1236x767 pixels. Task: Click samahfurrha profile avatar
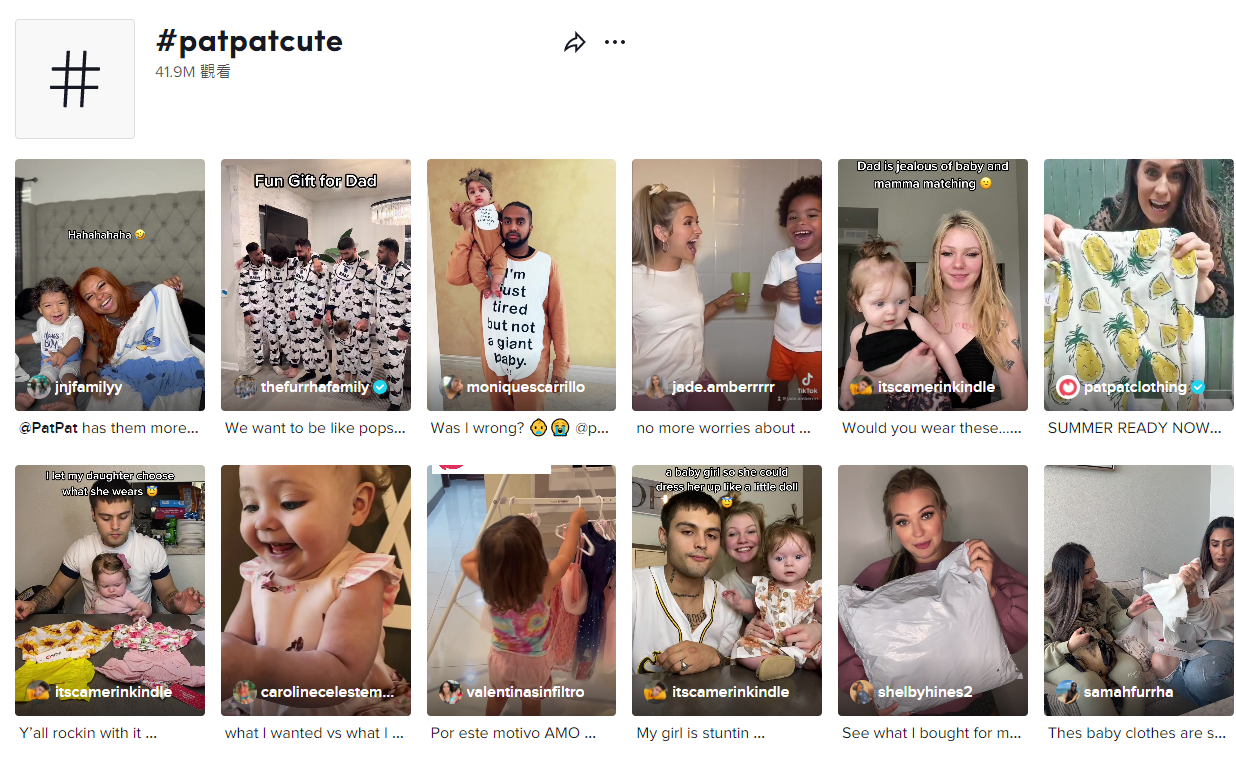point(1068,692)
